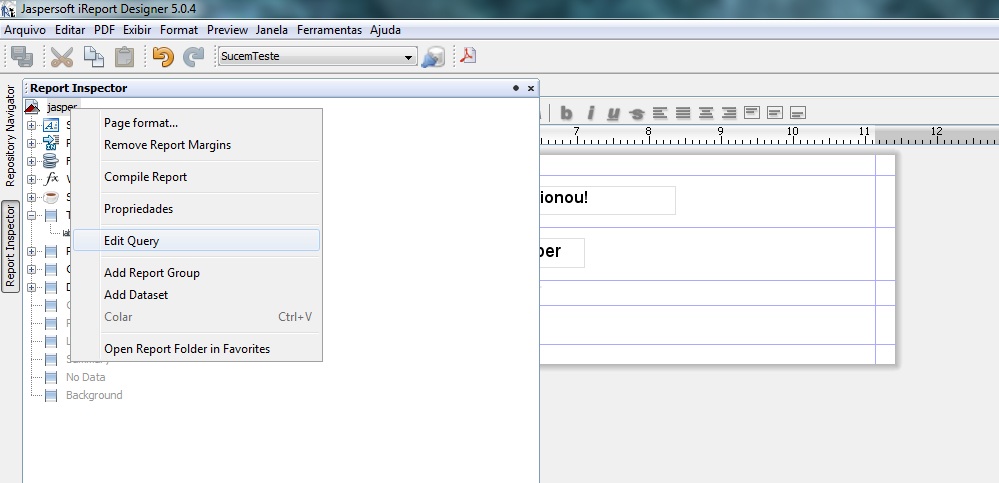999x483 pixels.
Task: Expand the band node directly below the Title child
Action: coord(31,251)
